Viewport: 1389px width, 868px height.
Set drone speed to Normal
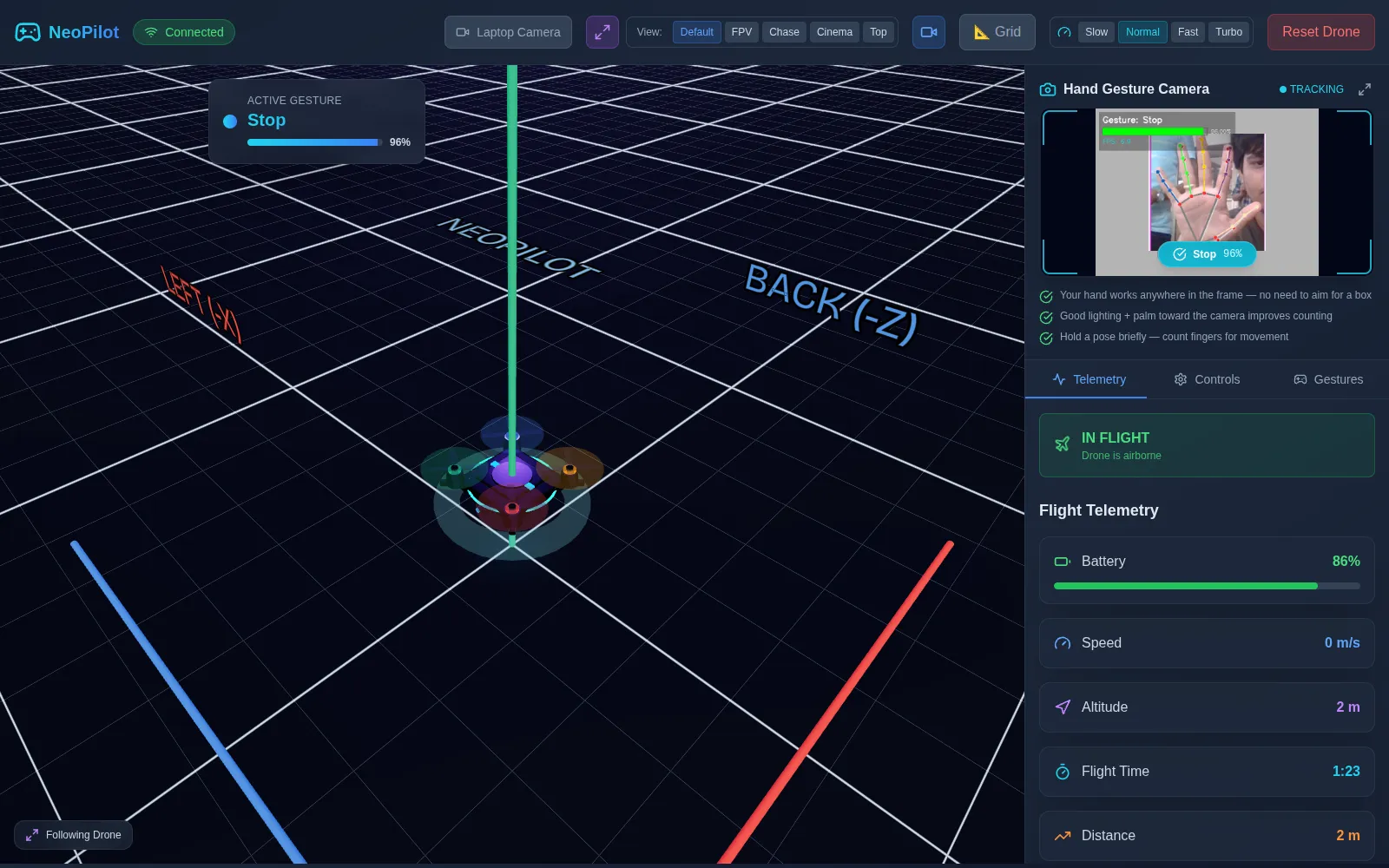(1142, 32)
